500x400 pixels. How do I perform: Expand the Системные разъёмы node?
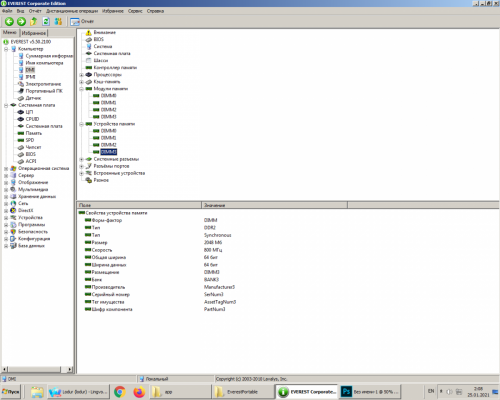coord(81,159)
